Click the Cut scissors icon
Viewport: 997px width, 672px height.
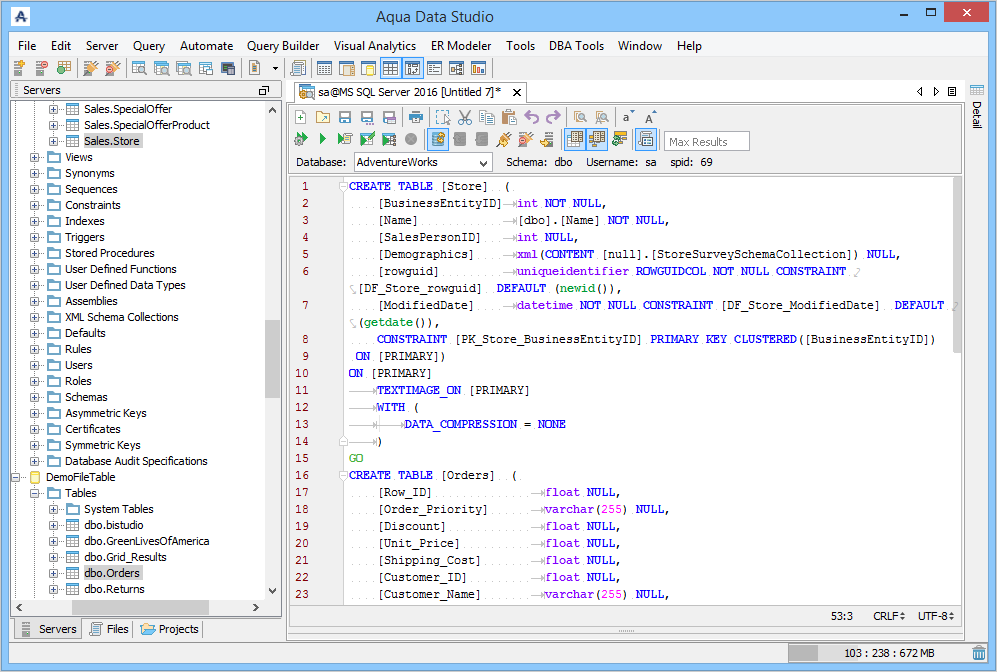[x=465, y=117]
